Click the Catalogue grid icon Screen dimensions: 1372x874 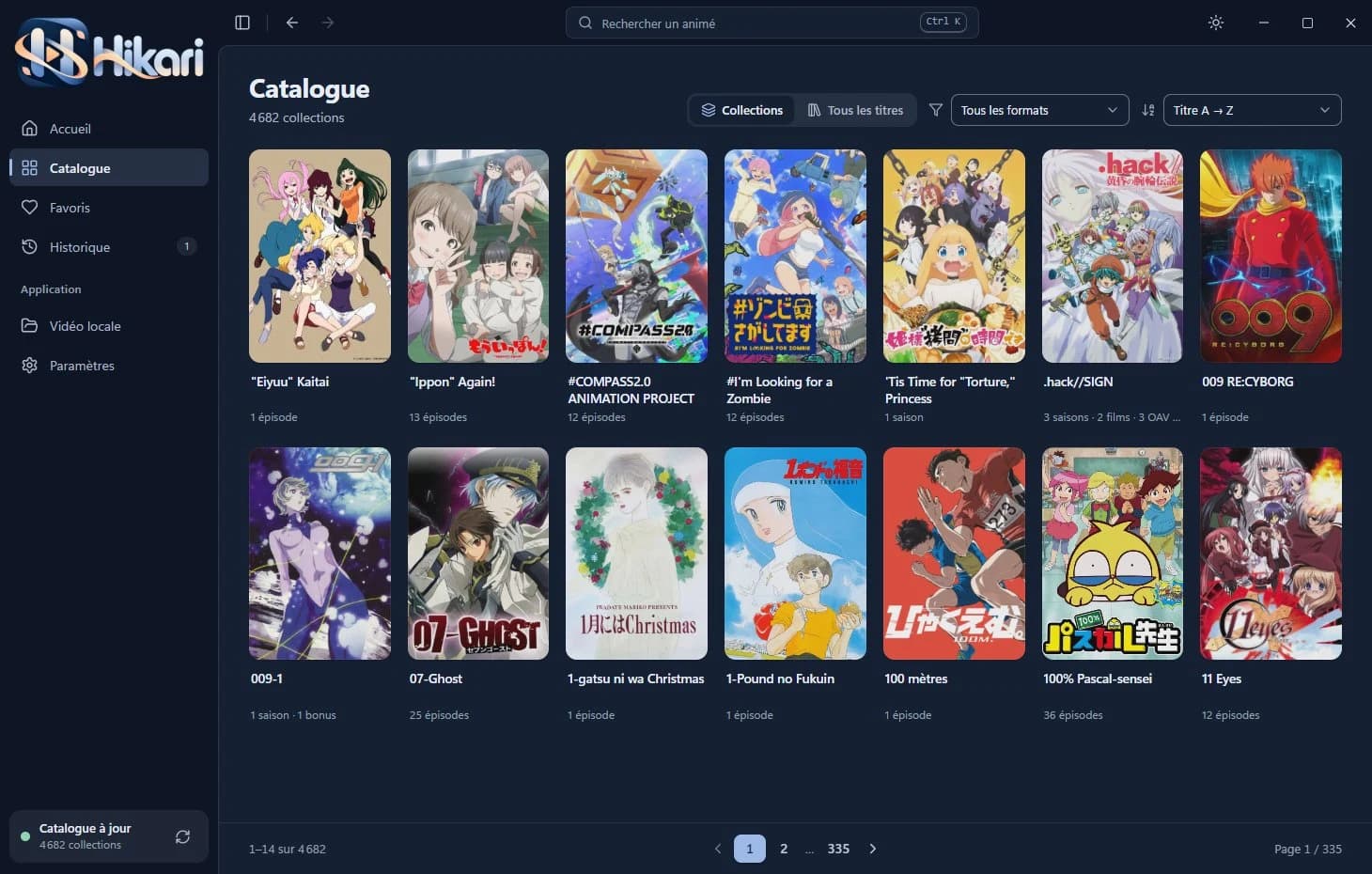tap(30, 167)
